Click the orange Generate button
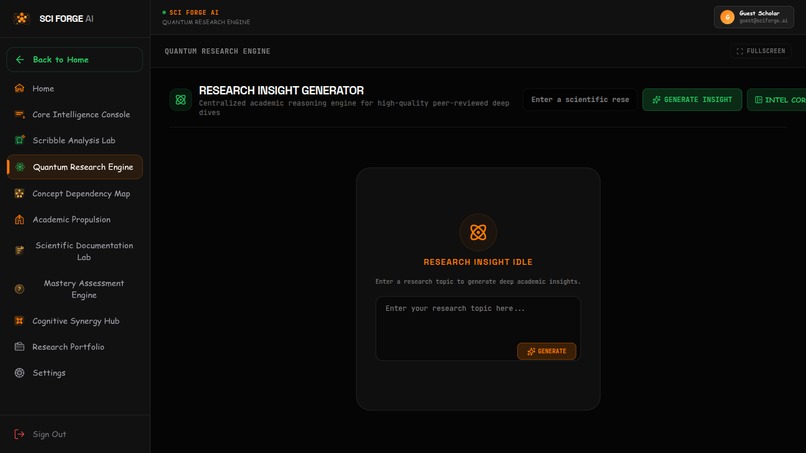 pyautogui.click(x=546, y=351)
